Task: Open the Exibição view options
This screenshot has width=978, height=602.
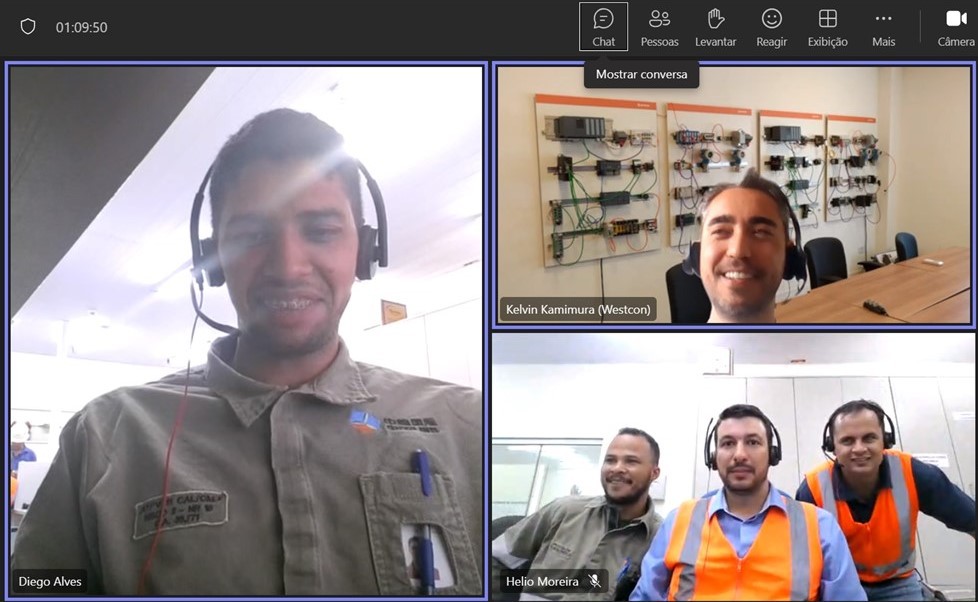Action: [x=828, y=27]
